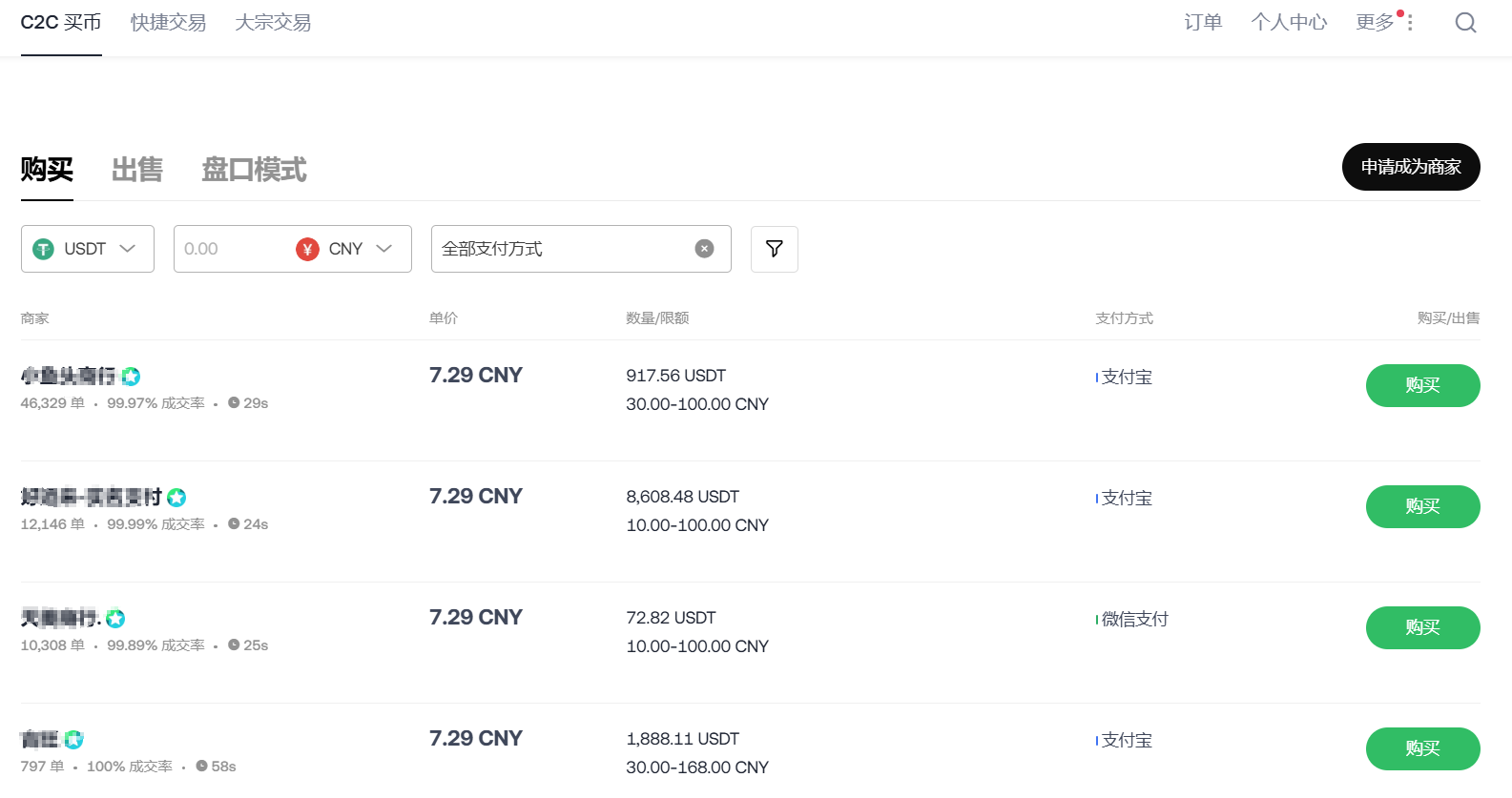Click the verified badge of the fourth merchant
The image size is (1512, 798).
click(x=73, y=740)
